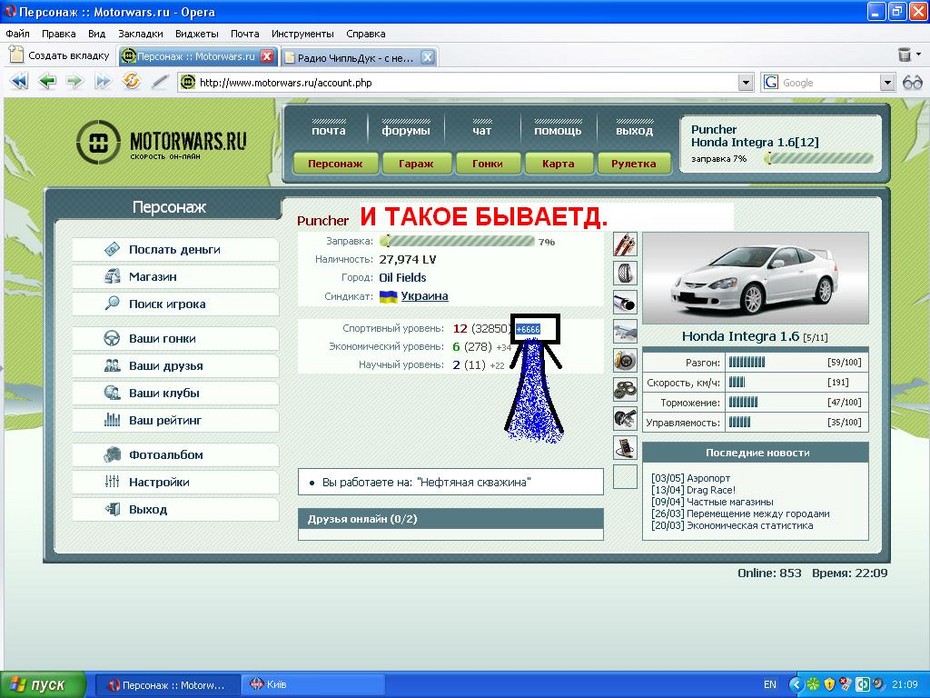Open Ваши гонки sidebar item
This screenshot has height=698, width=930.
click(175, 339)
